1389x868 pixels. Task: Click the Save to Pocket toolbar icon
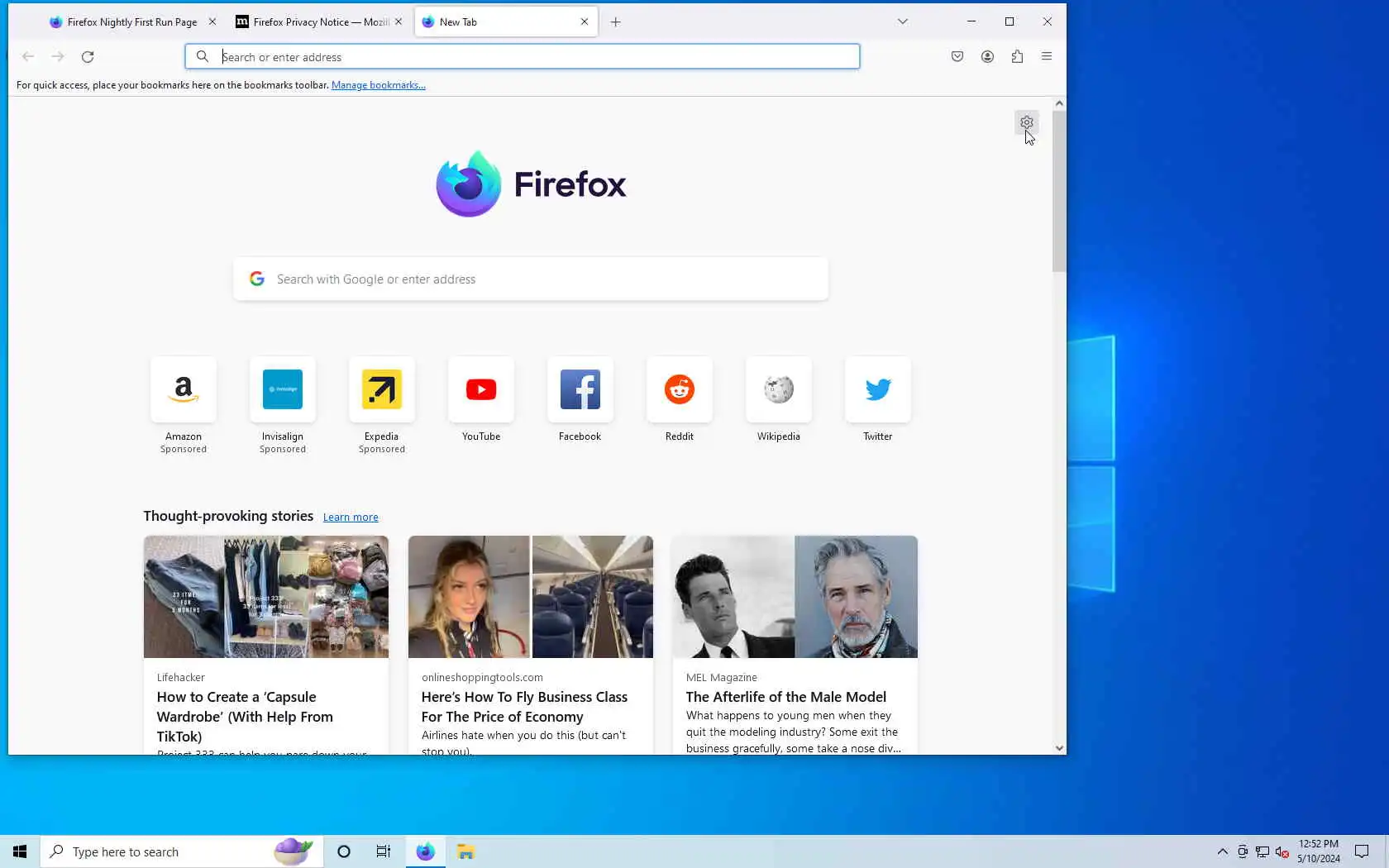(957, 56)
